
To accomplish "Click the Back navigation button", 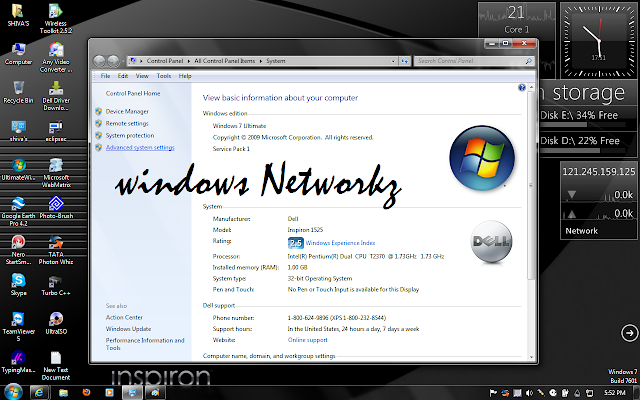I will click(x=99, y=61).
